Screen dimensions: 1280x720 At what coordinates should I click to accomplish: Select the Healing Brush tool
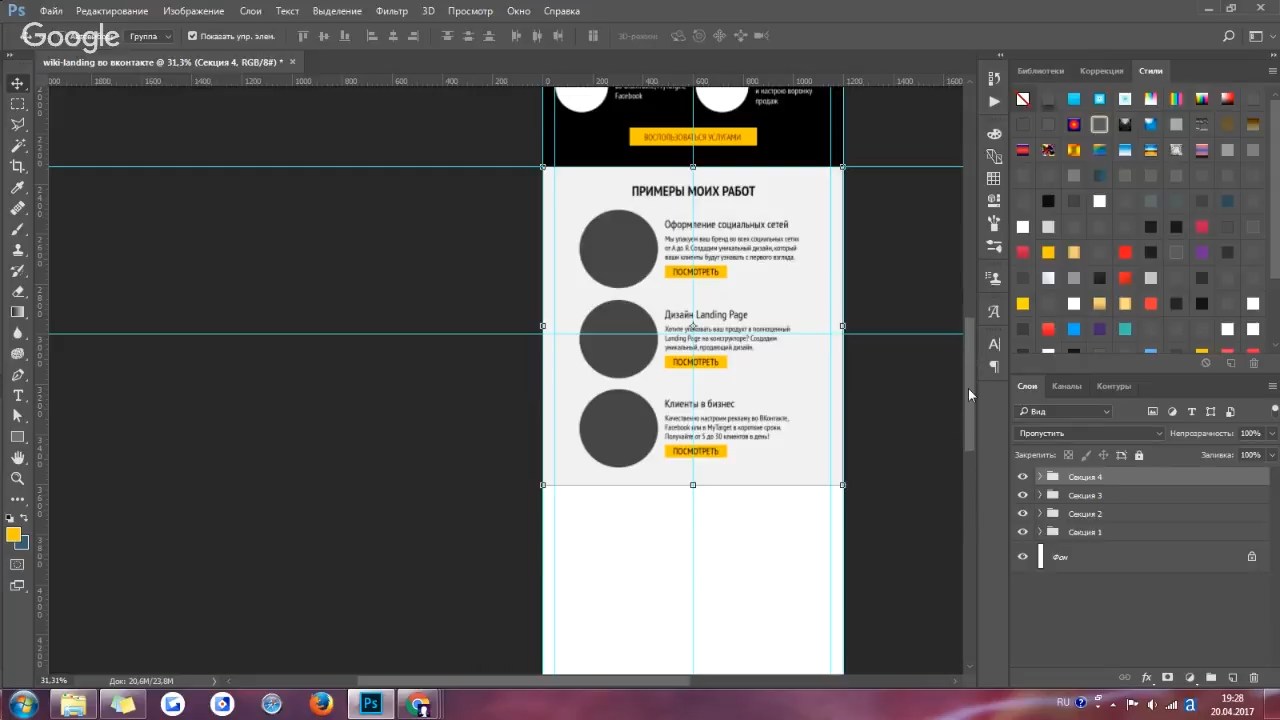tap(17, 208)
